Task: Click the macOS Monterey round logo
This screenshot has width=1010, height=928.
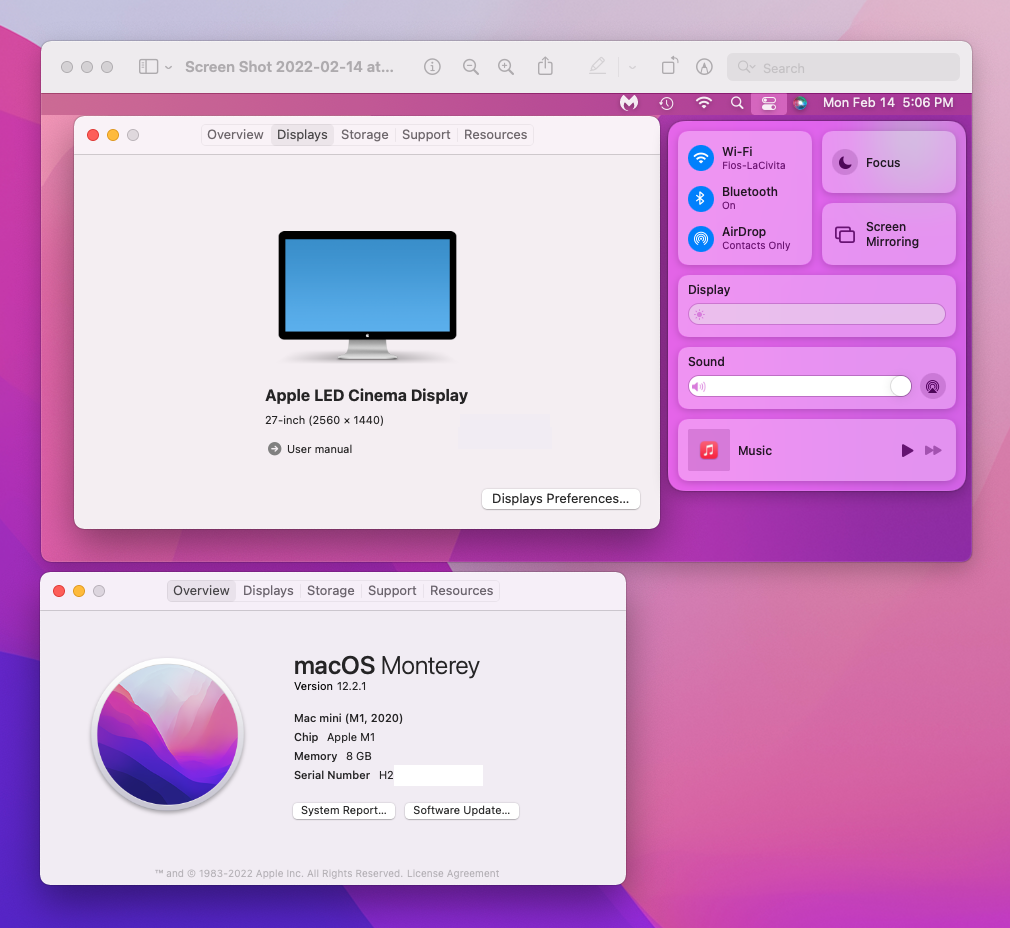Action: (x=167, y=734)
